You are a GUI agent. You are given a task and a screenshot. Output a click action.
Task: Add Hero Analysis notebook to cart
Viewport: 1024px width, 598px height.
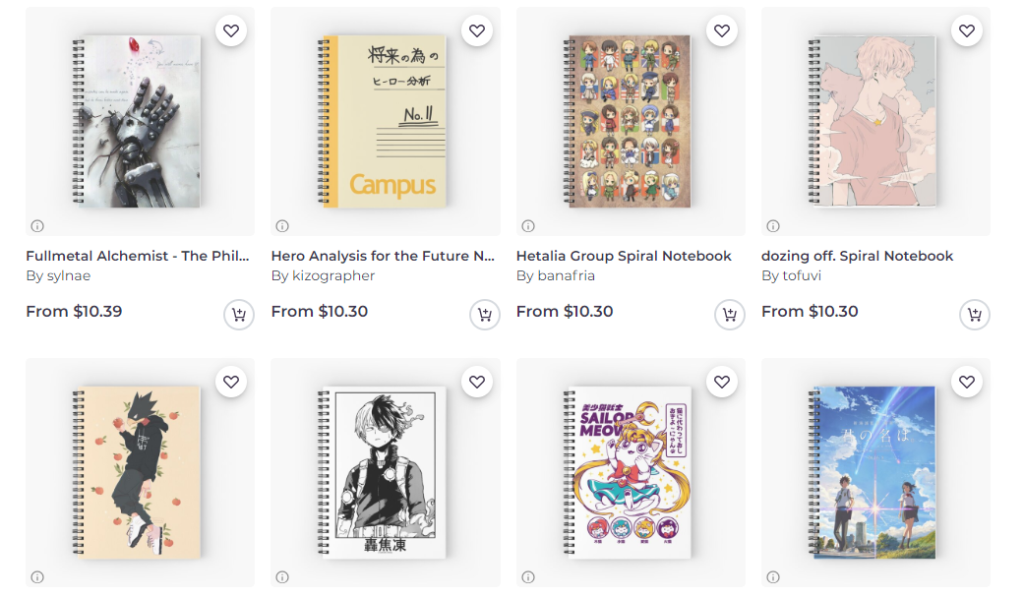484,315
